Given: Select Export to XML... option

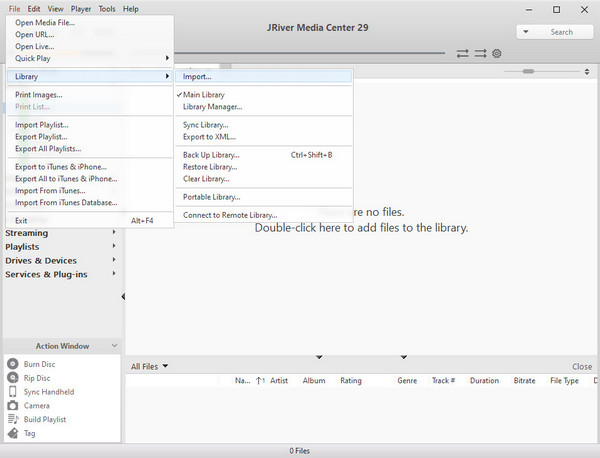Looking at the screenshot, I should click(264, 137).
